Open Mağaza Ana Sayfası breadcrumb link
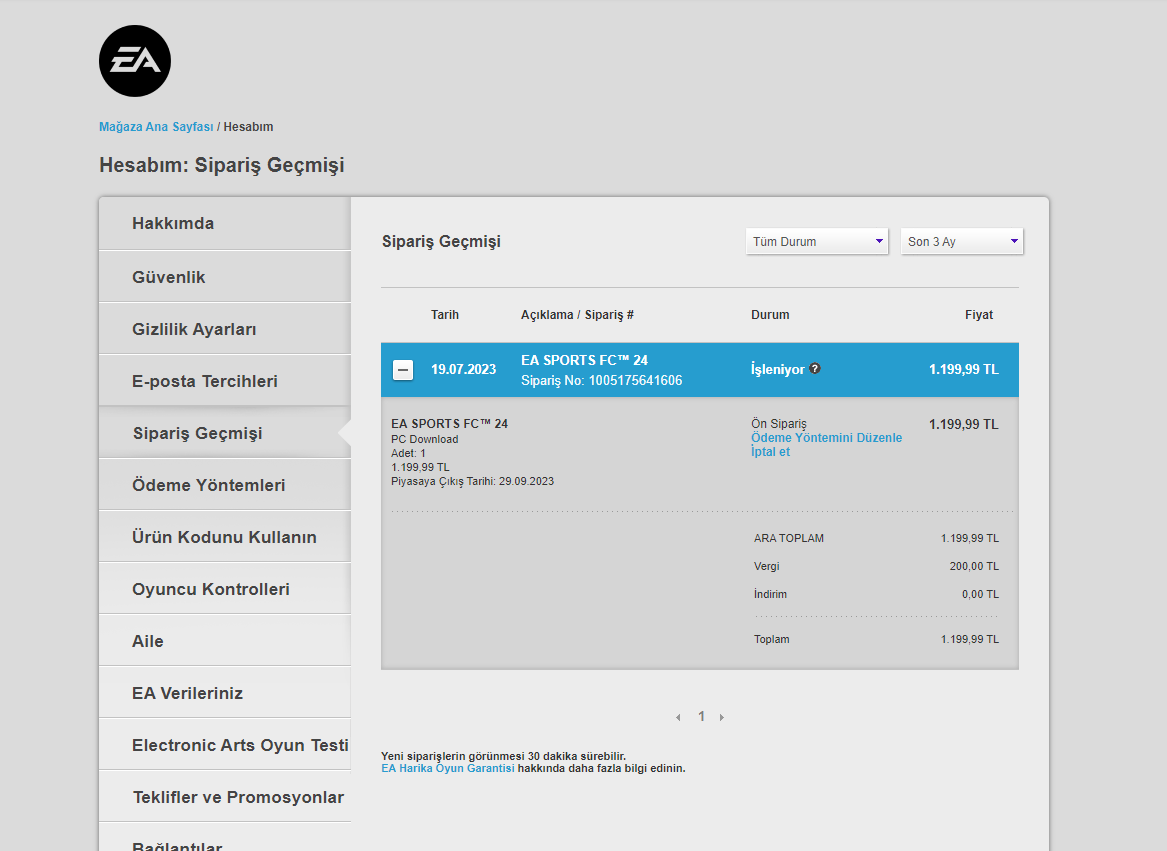 coord(156,127)
